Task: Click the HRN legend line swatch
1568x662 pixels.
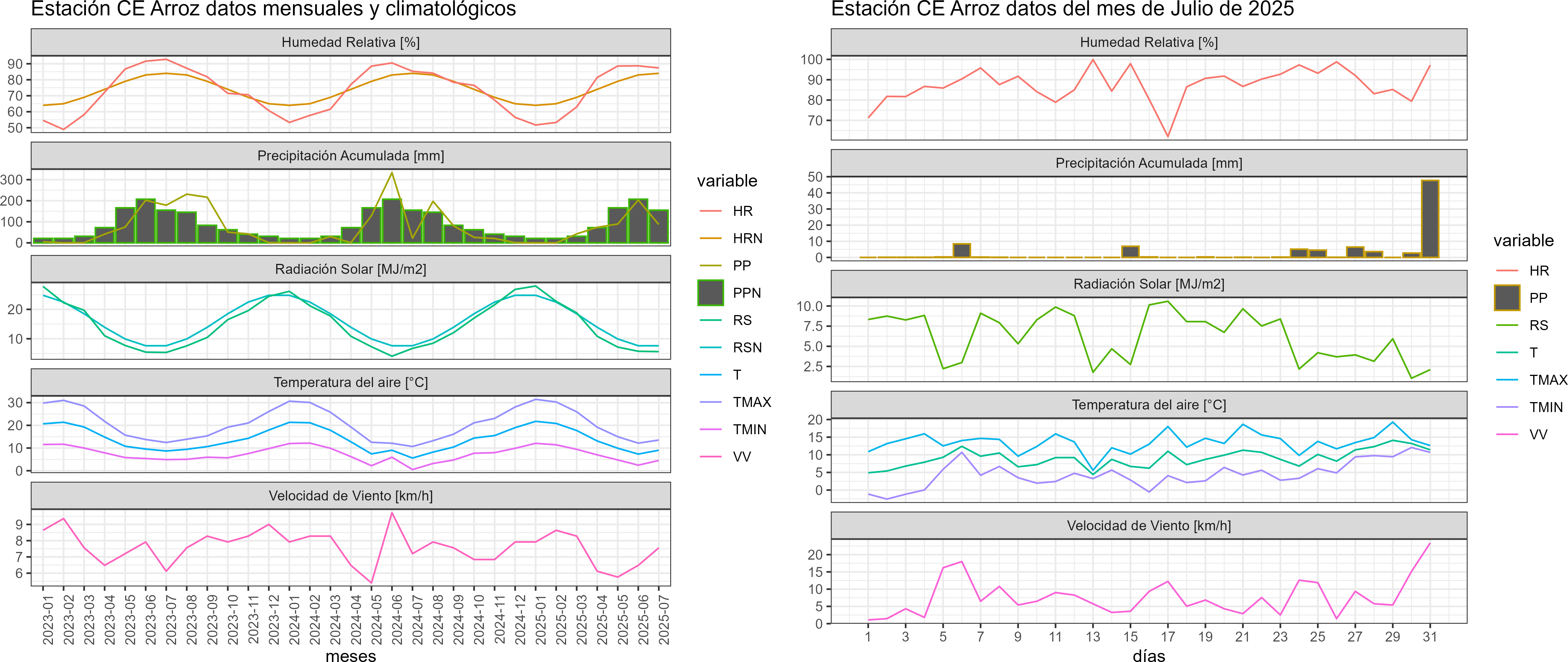Action: point(710,239)
